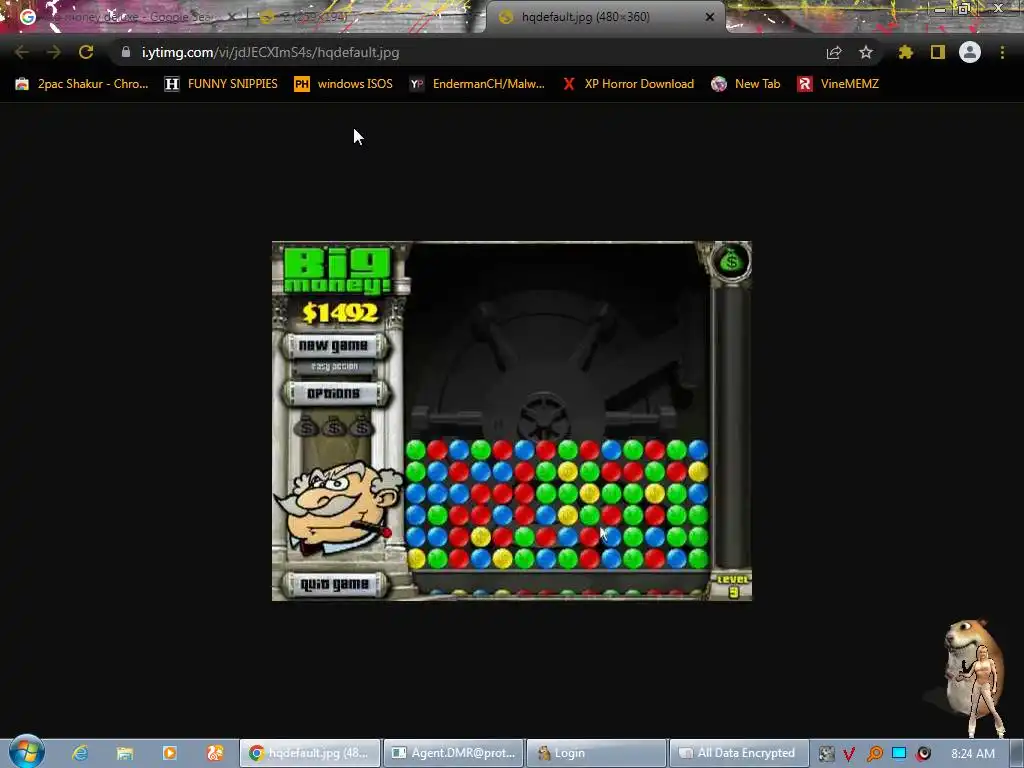Viewport: 1024px width, 768px height.
Task: Switch to Chrome hqdefault.jpg taskbar button
Action: click(310, 753)
